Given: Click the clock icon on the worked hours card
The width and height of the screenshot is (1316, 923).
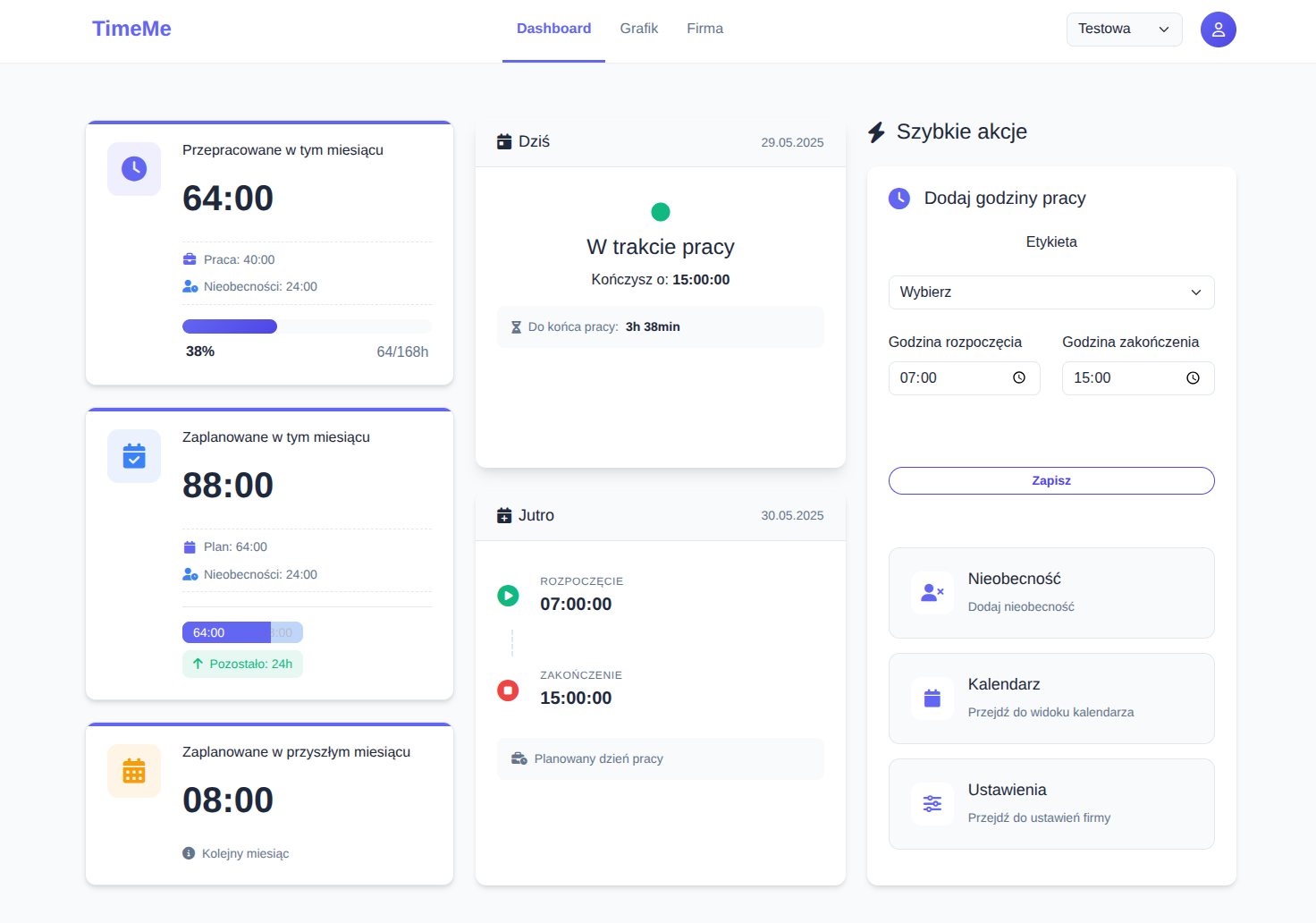Looking at the screenshot, I should coord(133,168).
